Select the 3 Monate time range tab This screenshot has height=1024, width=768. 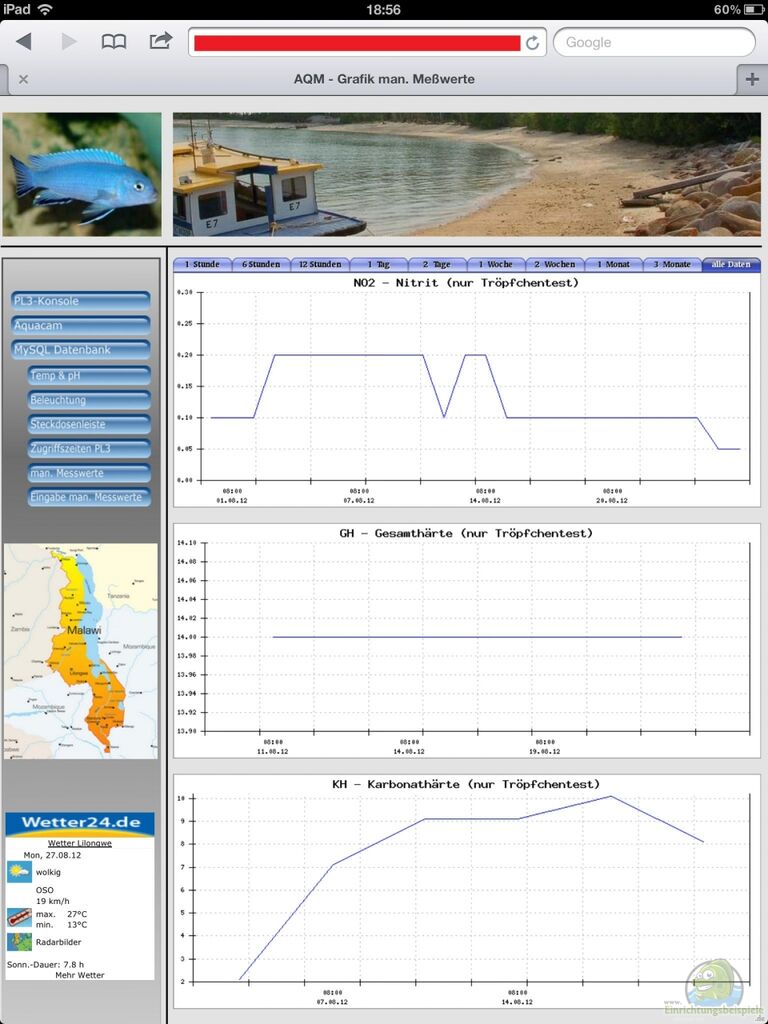[x=672, y=264]
